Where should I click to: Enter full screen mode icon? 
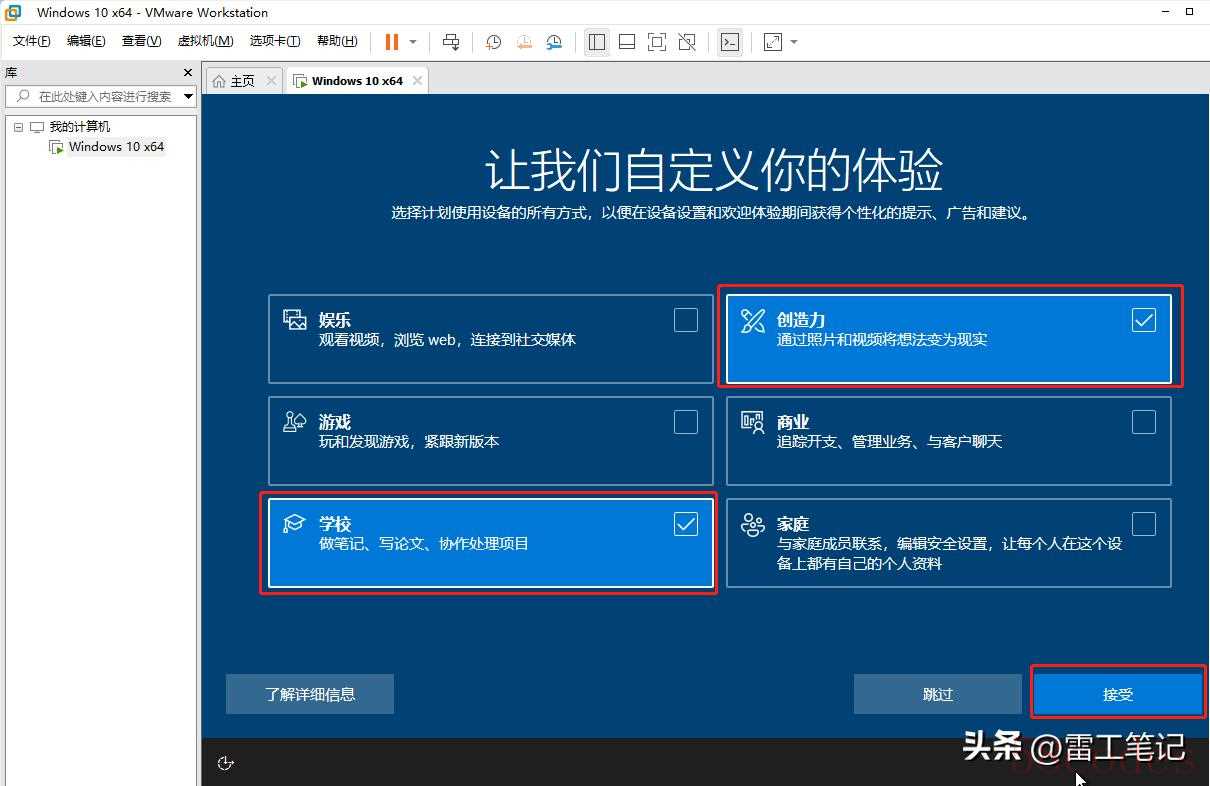click(x=657, y=42)
